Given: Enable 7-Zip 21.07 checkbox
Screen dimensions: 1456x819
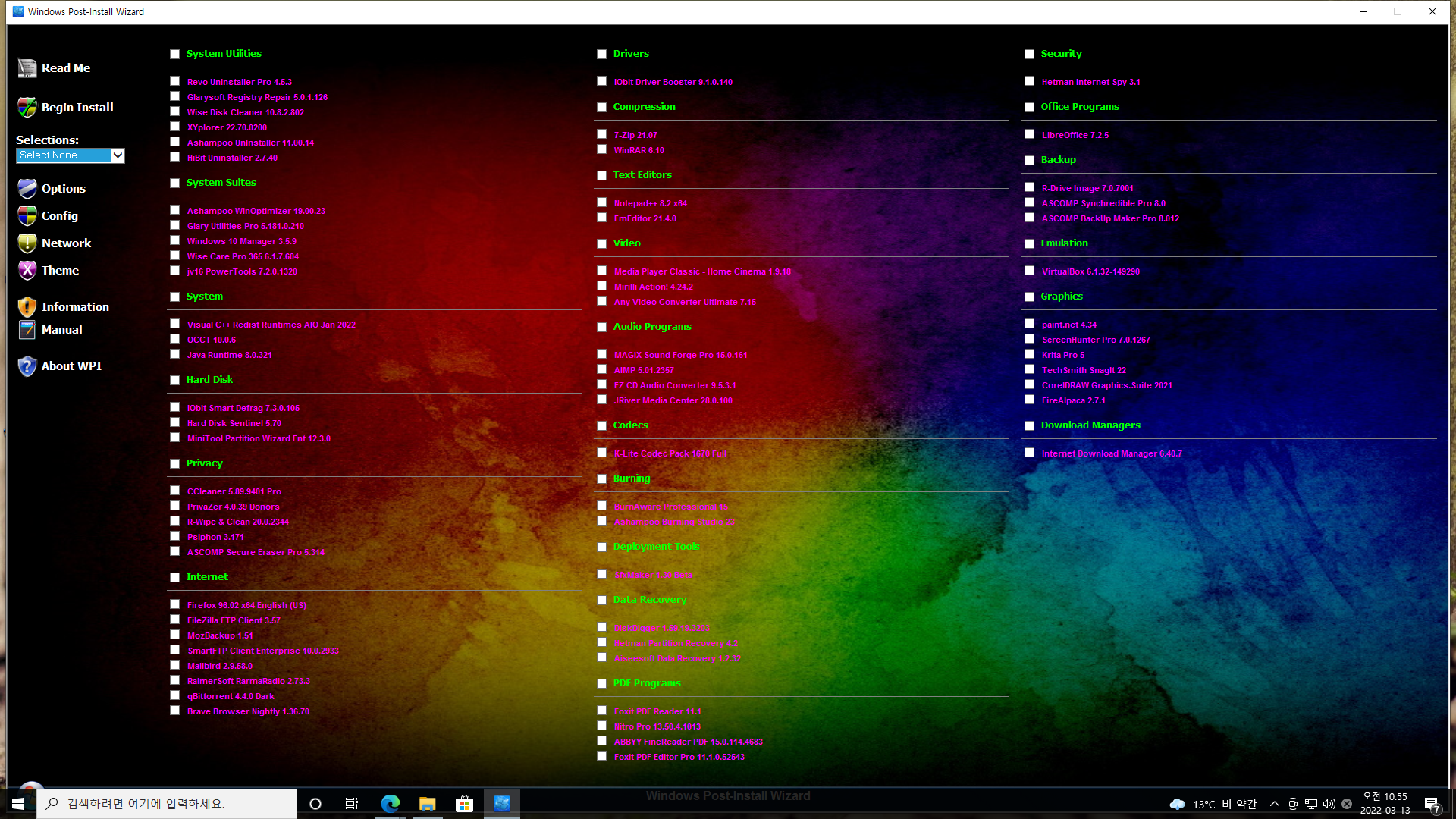Looking at the screenshot, I should 602,134.
